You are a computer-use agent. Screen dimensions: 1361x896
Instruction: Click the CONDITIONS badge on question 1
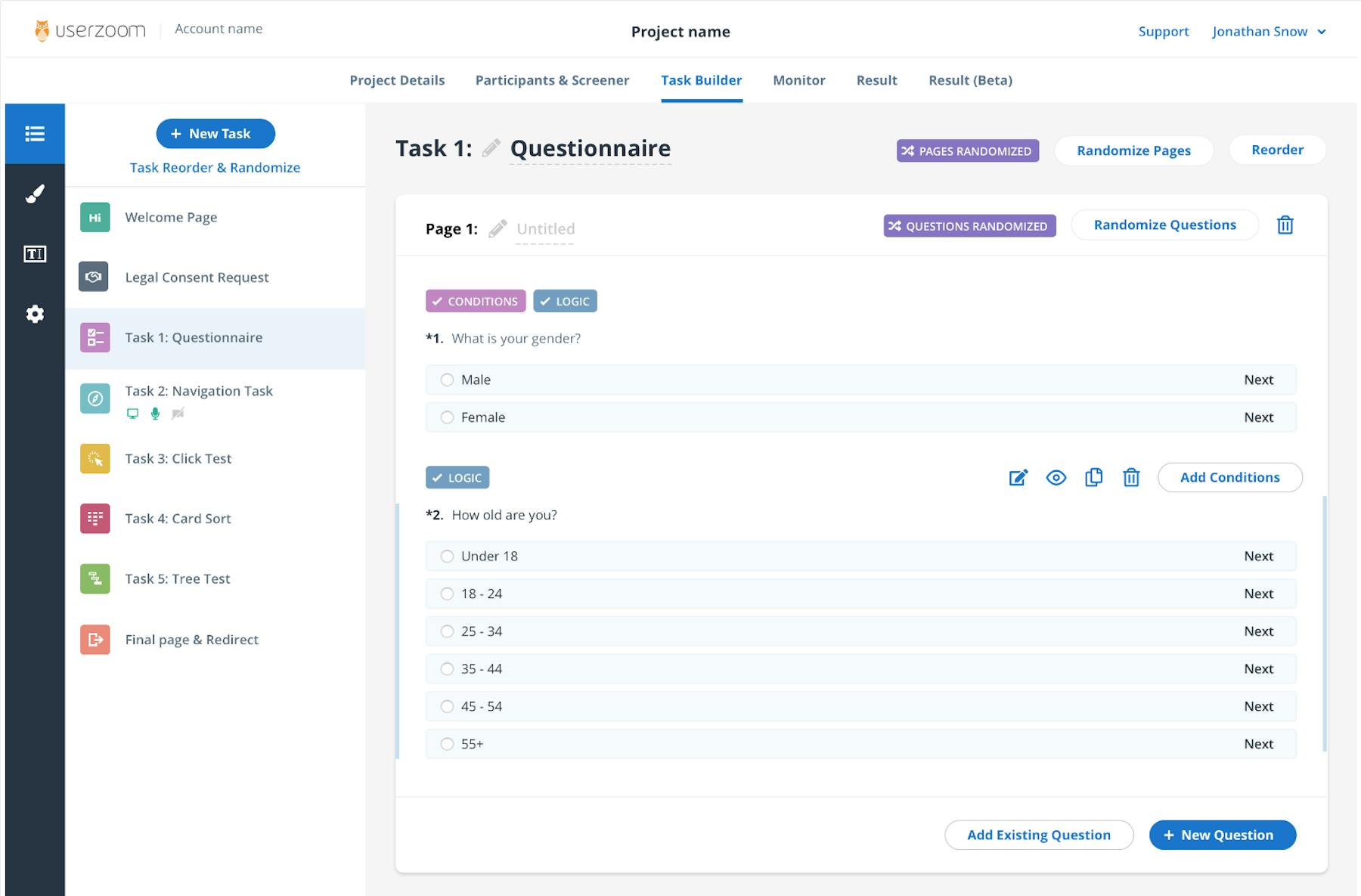tap(476, 301)
